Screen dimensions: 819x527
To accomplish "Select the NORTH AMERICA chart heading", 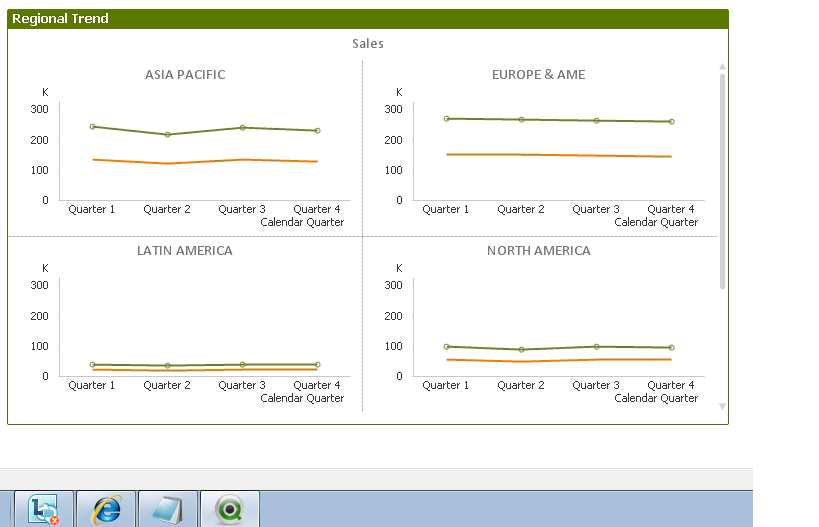I will tap(539, 251).
